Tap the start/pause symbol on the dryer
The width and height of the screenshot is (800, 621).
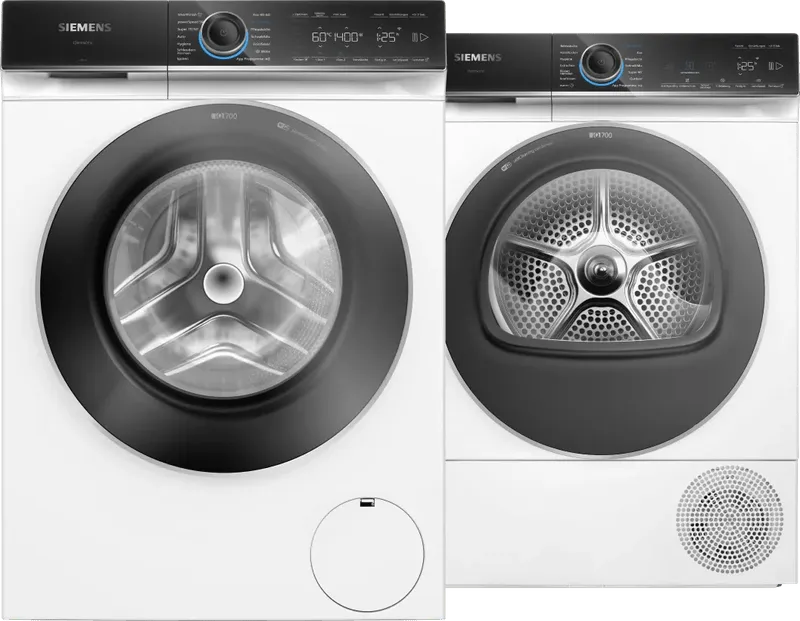(x=776, y=66)
